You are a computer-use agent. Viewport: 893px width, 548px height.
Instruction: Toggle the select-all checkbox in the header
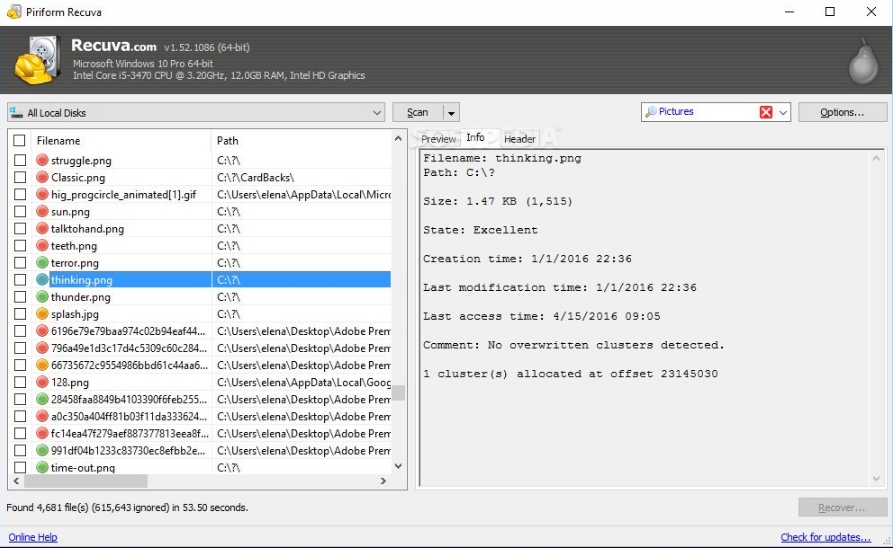click(x=20, y=141)
